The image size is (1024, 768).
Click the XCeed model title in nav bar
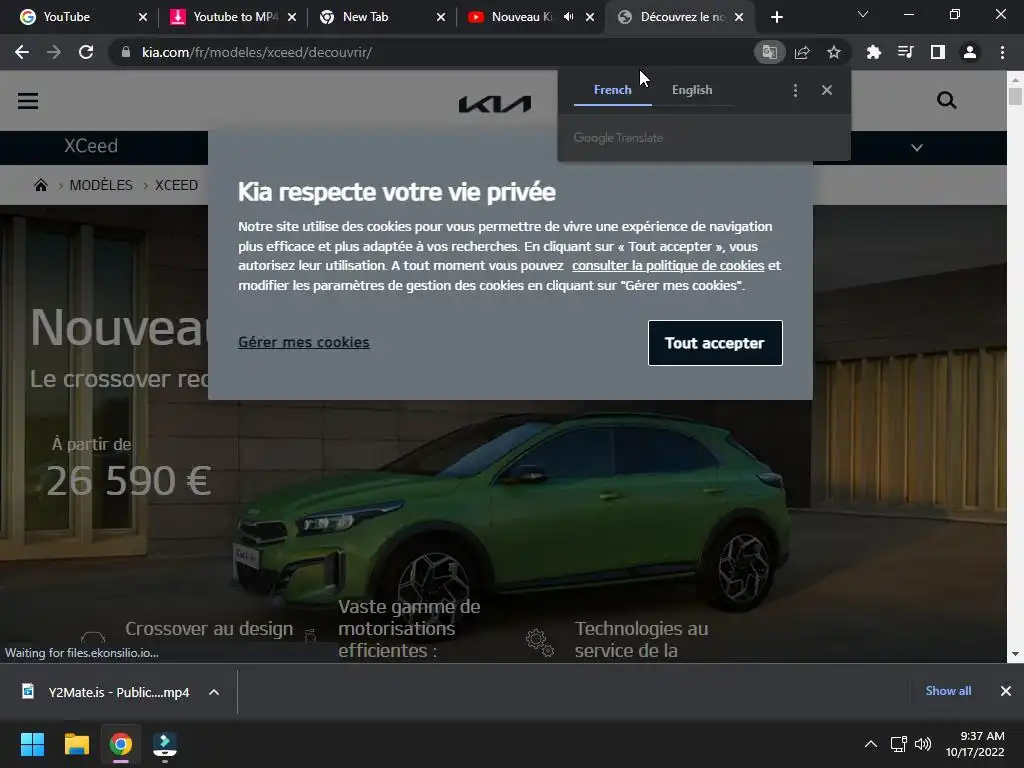pyautogui.click(x=91, y=146)
